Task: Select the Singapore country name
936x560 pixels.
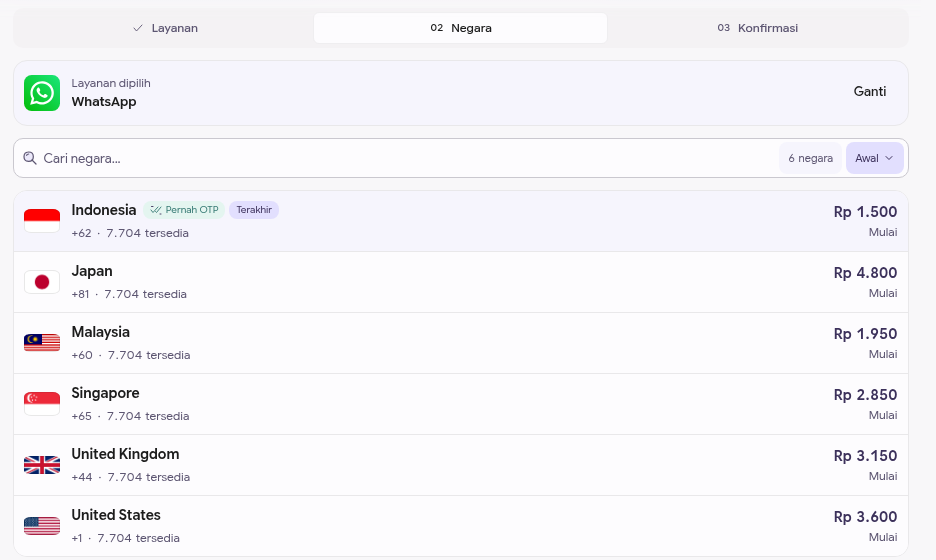Action: (x=105, y=393)
